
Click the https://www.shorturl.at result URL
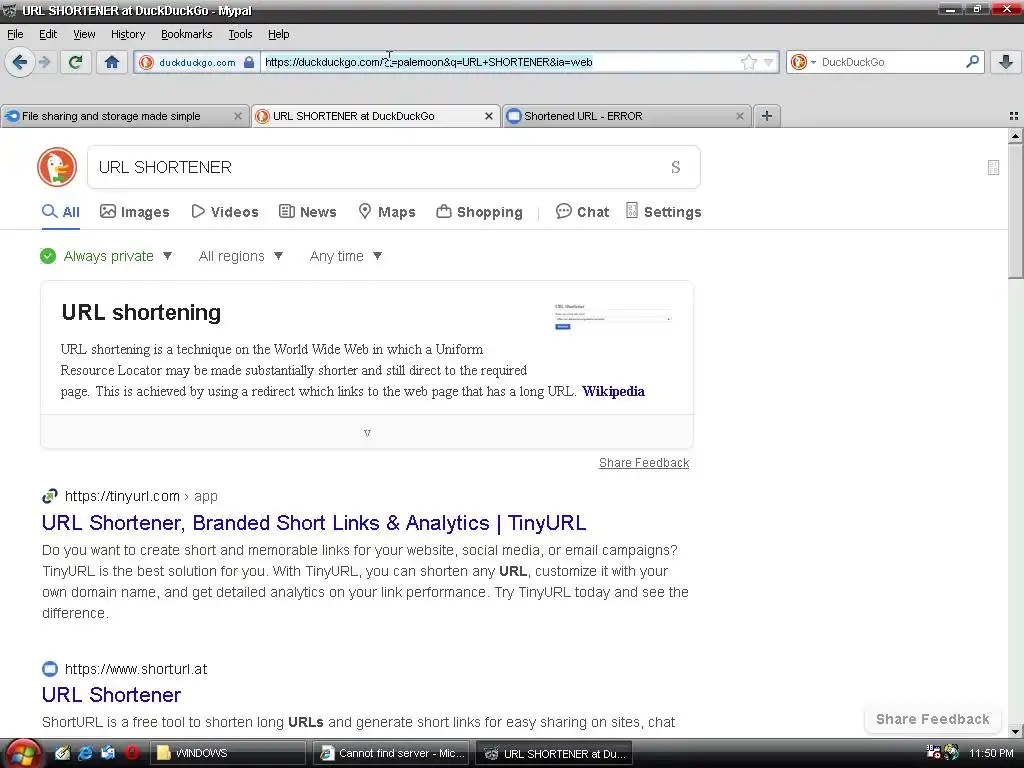[x=136, y=669]
